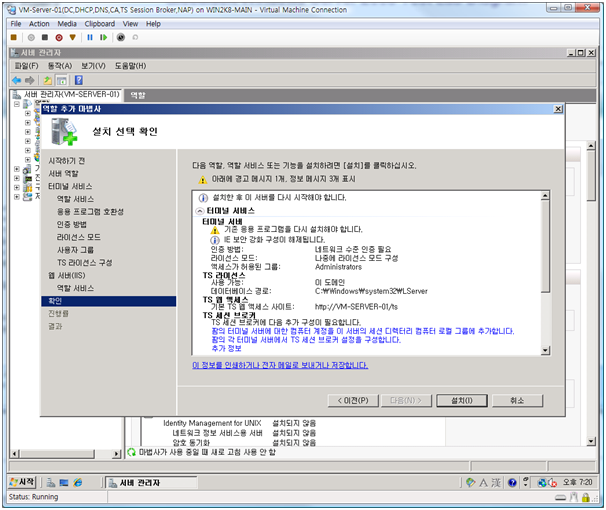The width and height of the screenshot is (606, 510).
Task: Collapse the 터미널 서비스 section chevron
Action: point(200,211)
